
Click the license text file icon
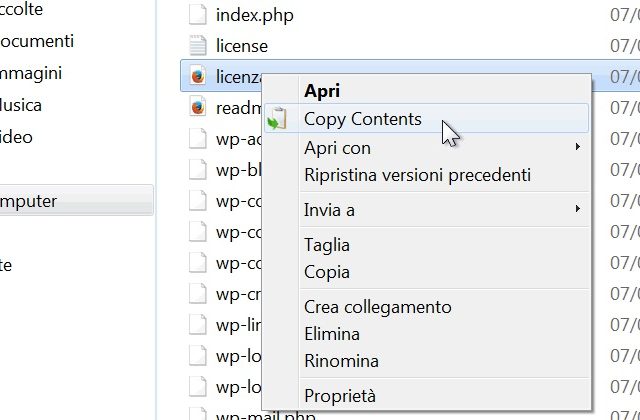(197, 46)
